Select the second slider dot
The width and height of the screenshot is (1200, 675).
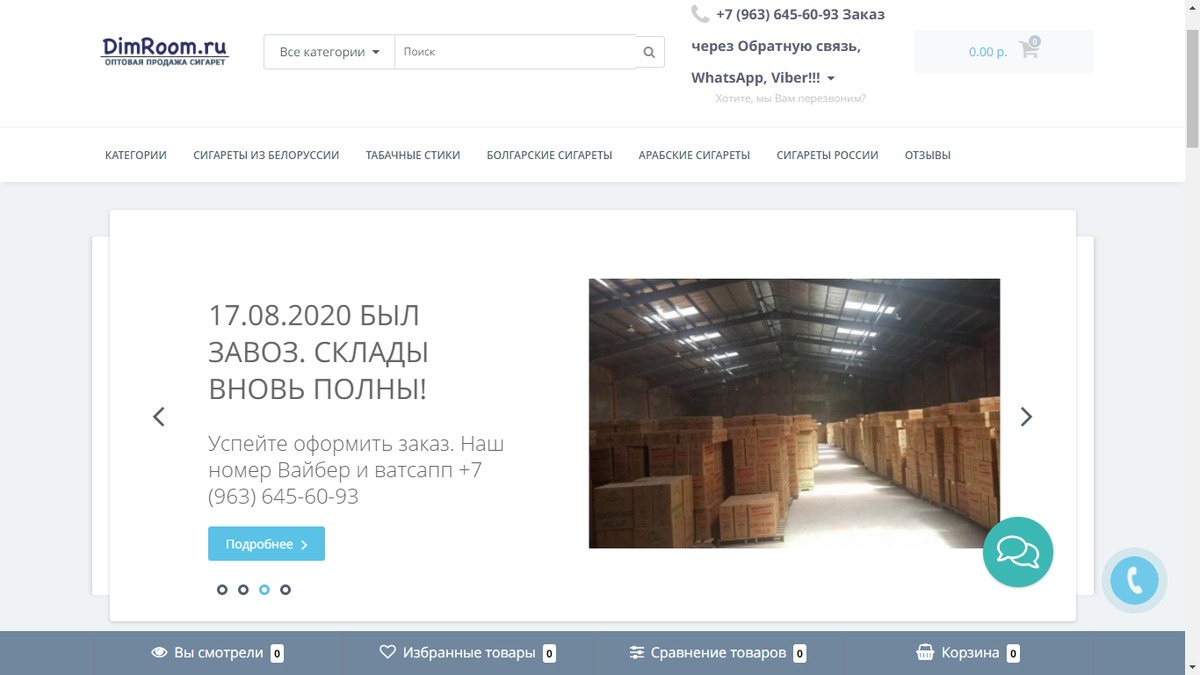tap(243, 590)
